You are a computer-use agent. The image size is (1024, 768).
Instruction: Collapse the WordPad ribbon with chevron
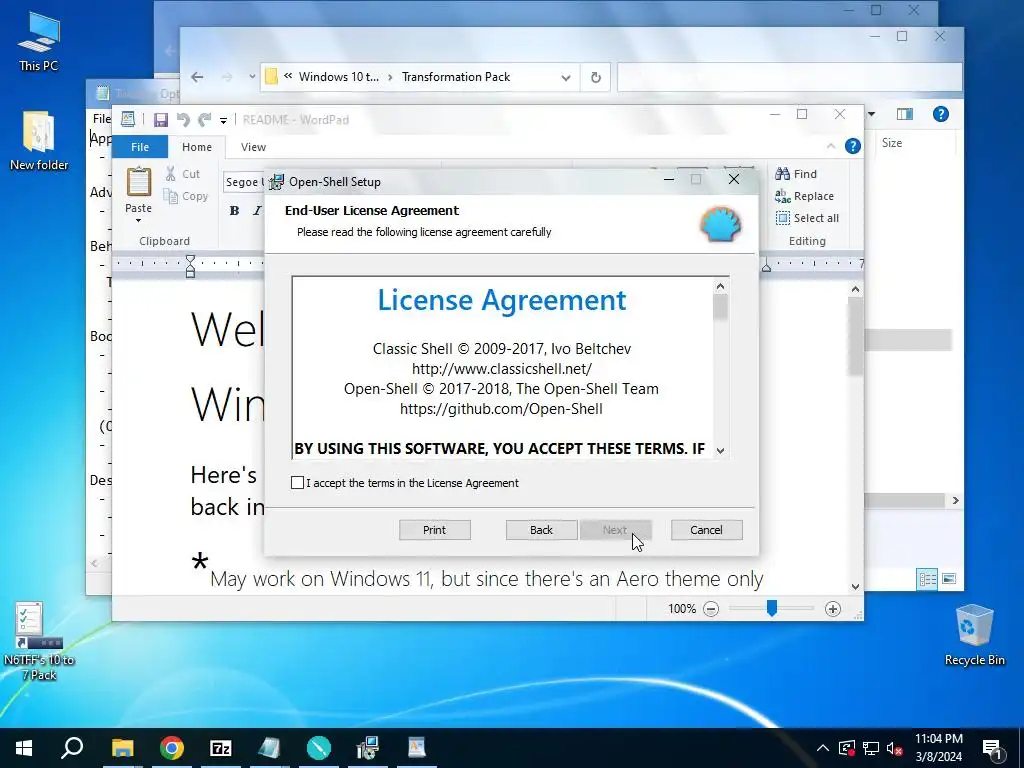coord(831,146)
